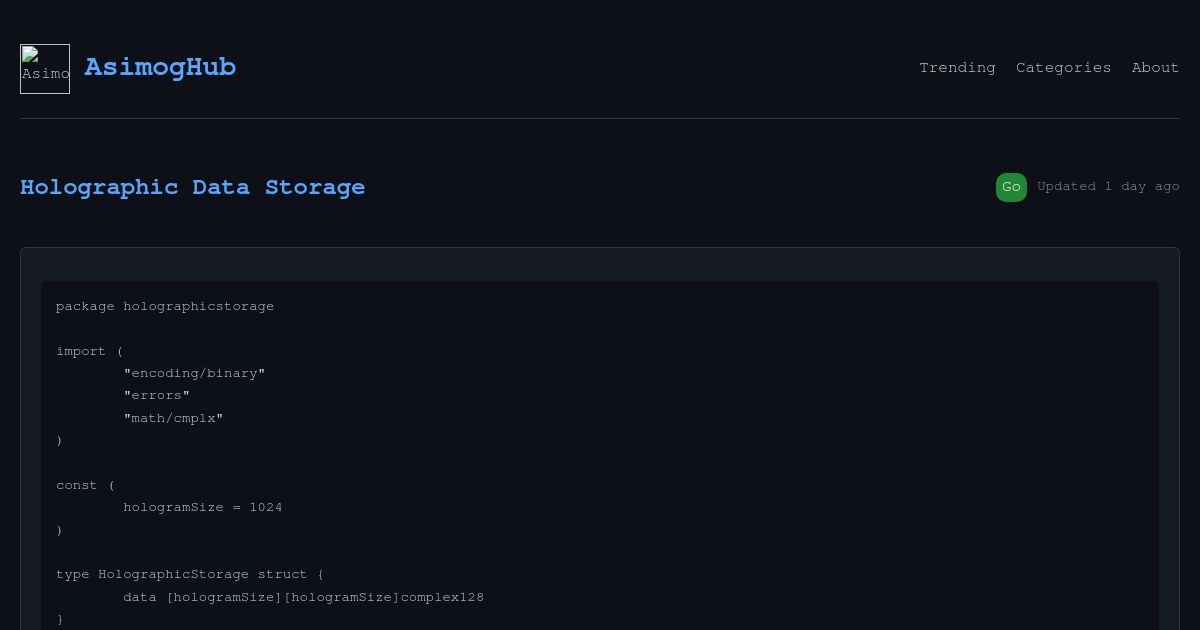Click the "type HolographicStorage struct" line
The height and width of the screenshot is (630, 1200).
pyautogui.click(x=190, y=575)
